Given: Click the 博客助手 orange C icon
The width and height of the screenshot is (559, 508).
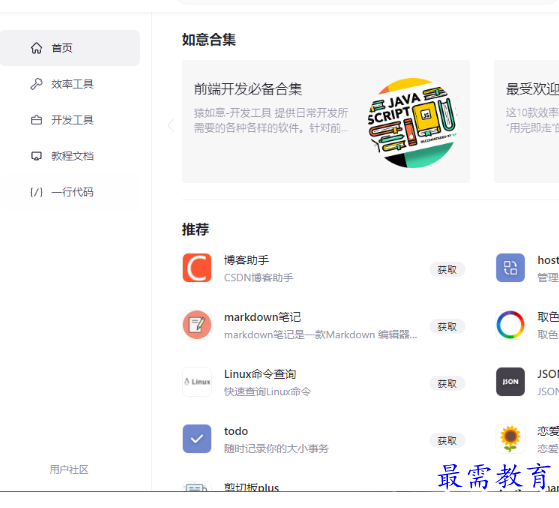Looking at the screenshot, I should (x=197, y=268).
